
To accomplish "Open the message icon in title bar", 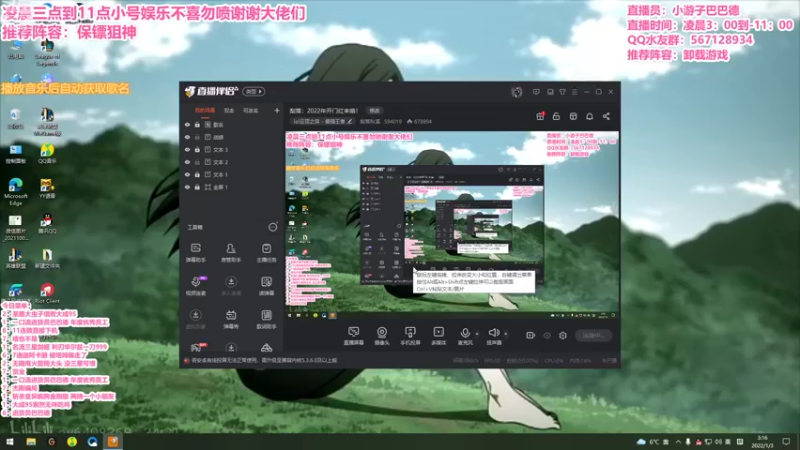I will (536, 92).
